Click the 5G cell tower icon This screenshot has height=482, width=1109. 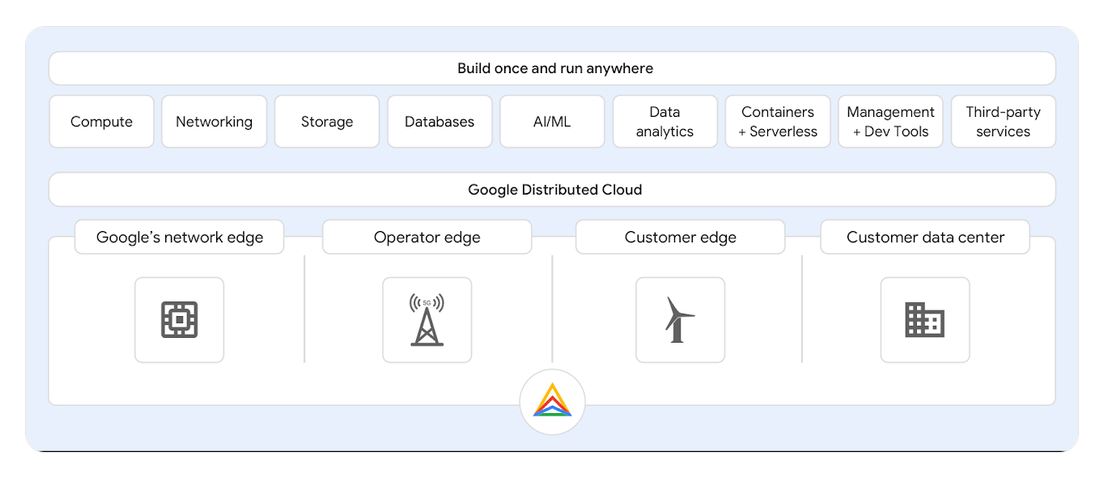(427, 320)
